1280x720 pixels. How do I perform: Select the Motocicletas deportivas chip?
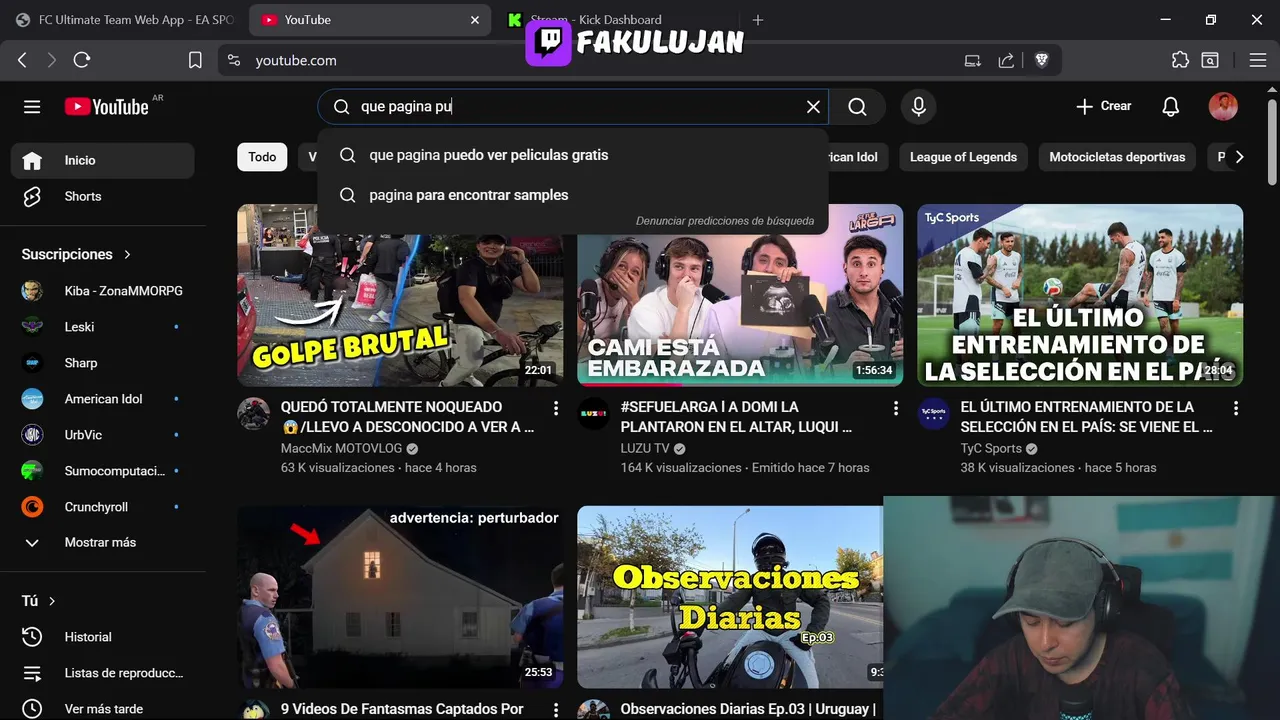pyautogui.click(x=1117, y=157)
